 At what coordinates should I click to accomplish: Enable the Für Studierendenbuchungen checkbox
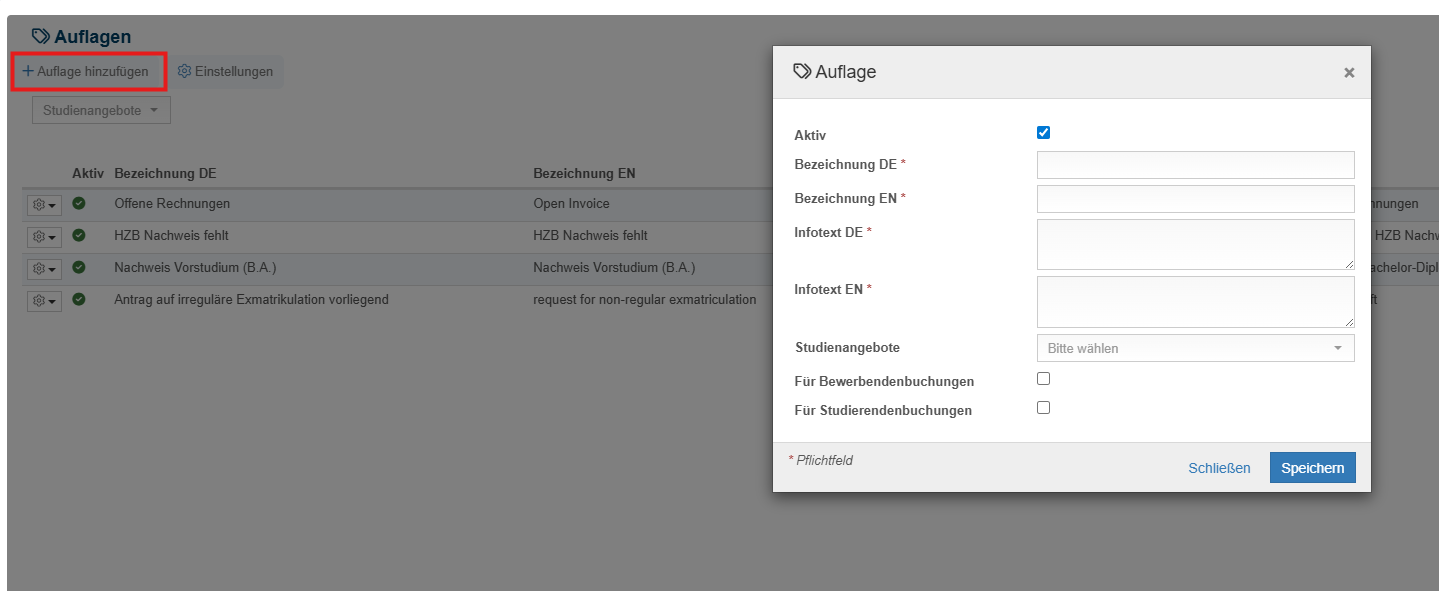(x=1043, y=407)
